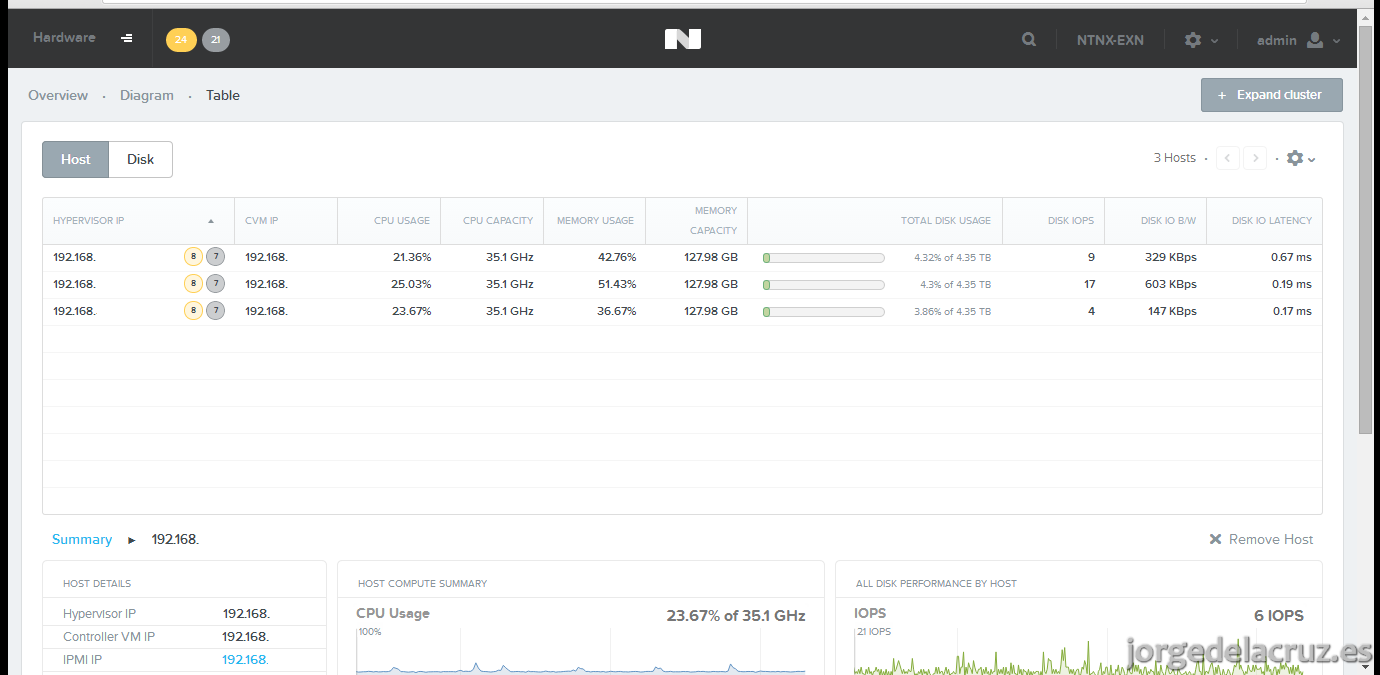Go to previous hosts page arrow
Image resolution: width=1380 pixels, height=675 pixels.
[1228, 158]
